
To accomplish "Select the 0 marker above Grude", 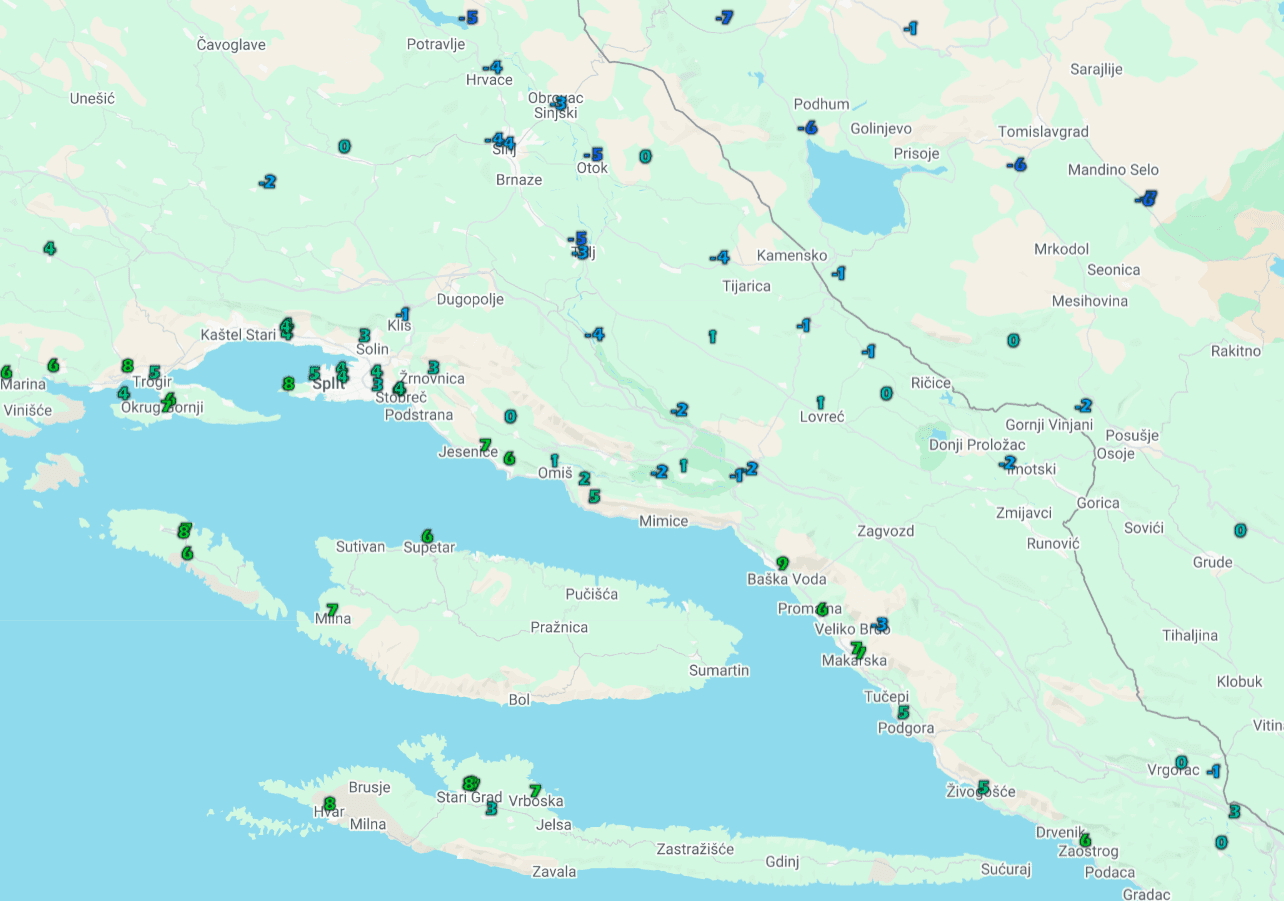I will click(1240, 530).
